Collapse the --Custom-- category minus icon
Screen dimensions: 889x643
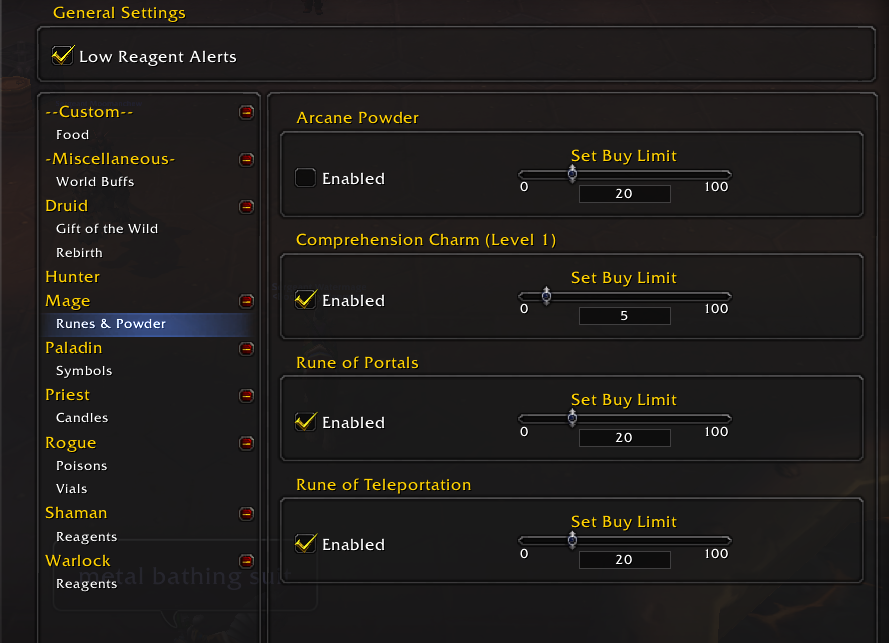tap(246, 112)
